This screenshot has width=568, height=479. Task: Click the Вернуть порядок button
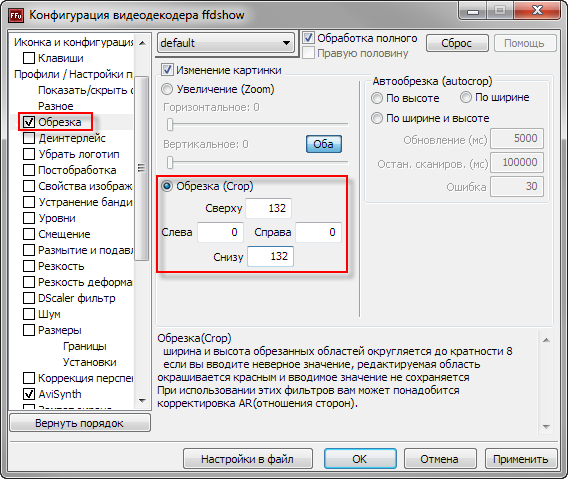[x=80, y=423]
